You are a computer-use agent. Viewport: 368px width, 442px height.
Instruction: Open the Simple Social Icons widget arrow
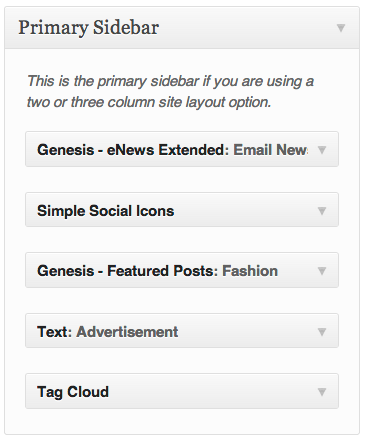pos(322,211)
